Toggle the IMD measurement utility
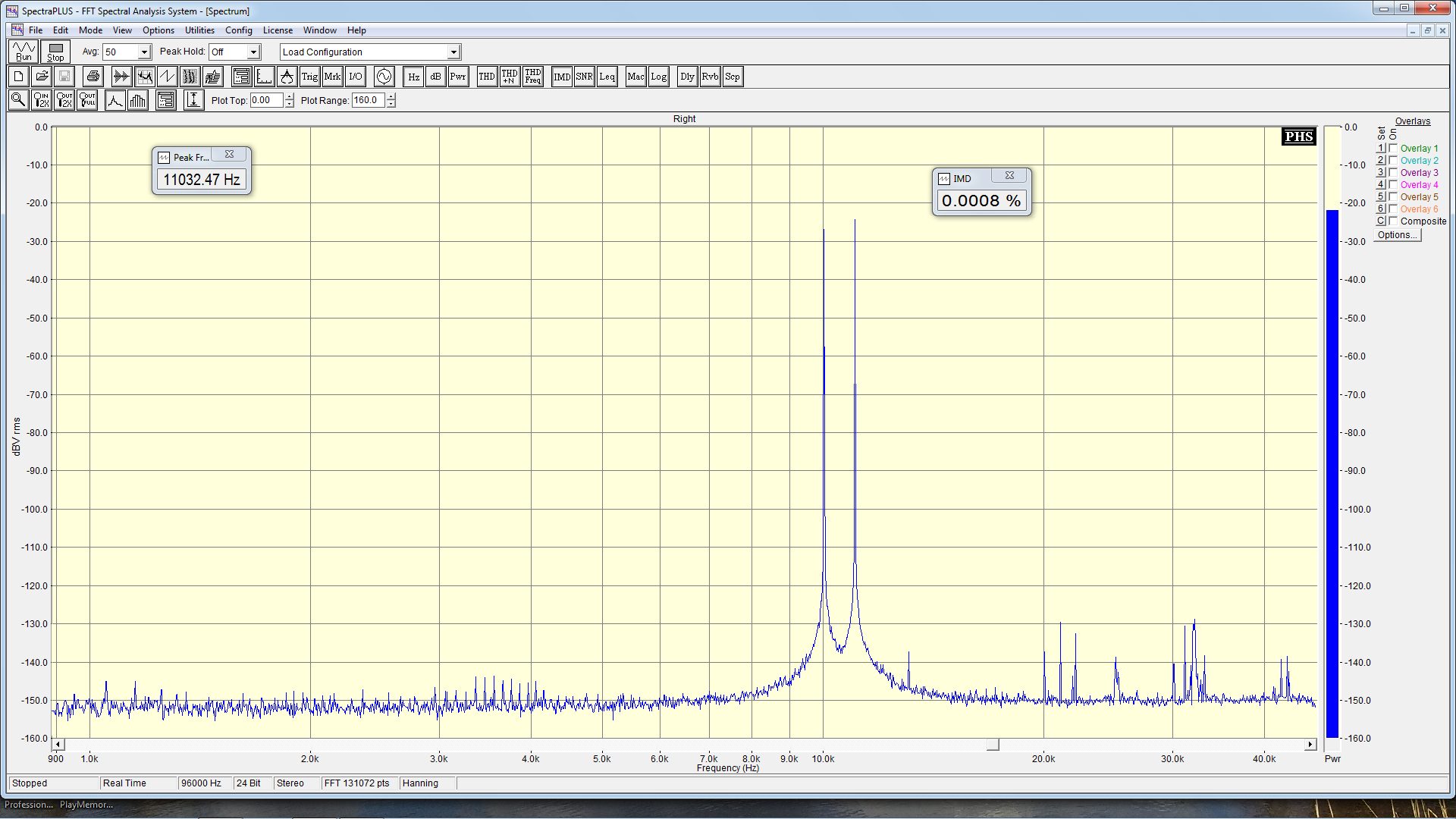Viewport: 1456px width, 819px height. click(x=562, y=77)
